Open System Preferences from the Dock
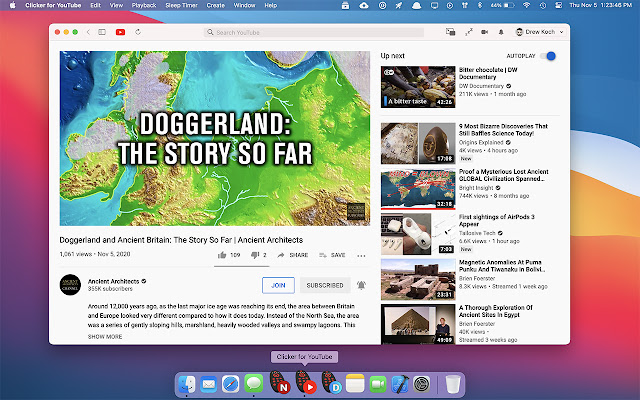640x400 pixels. click(x=422, y=384)
